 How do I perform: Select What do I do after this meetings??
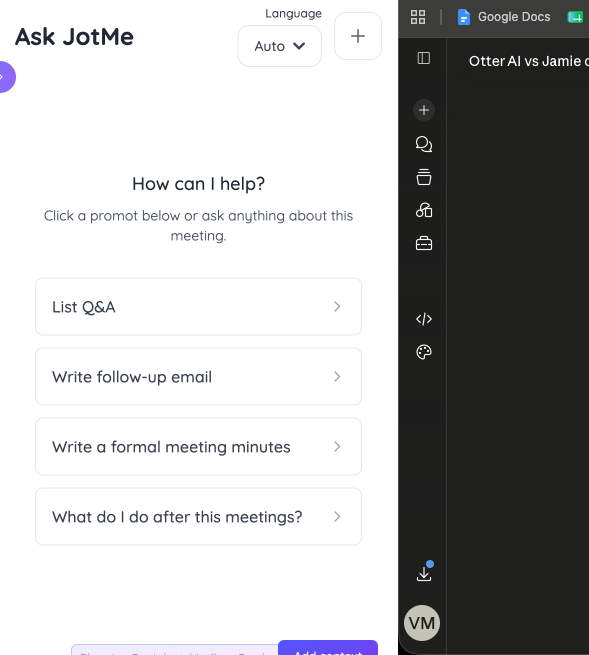198,517
